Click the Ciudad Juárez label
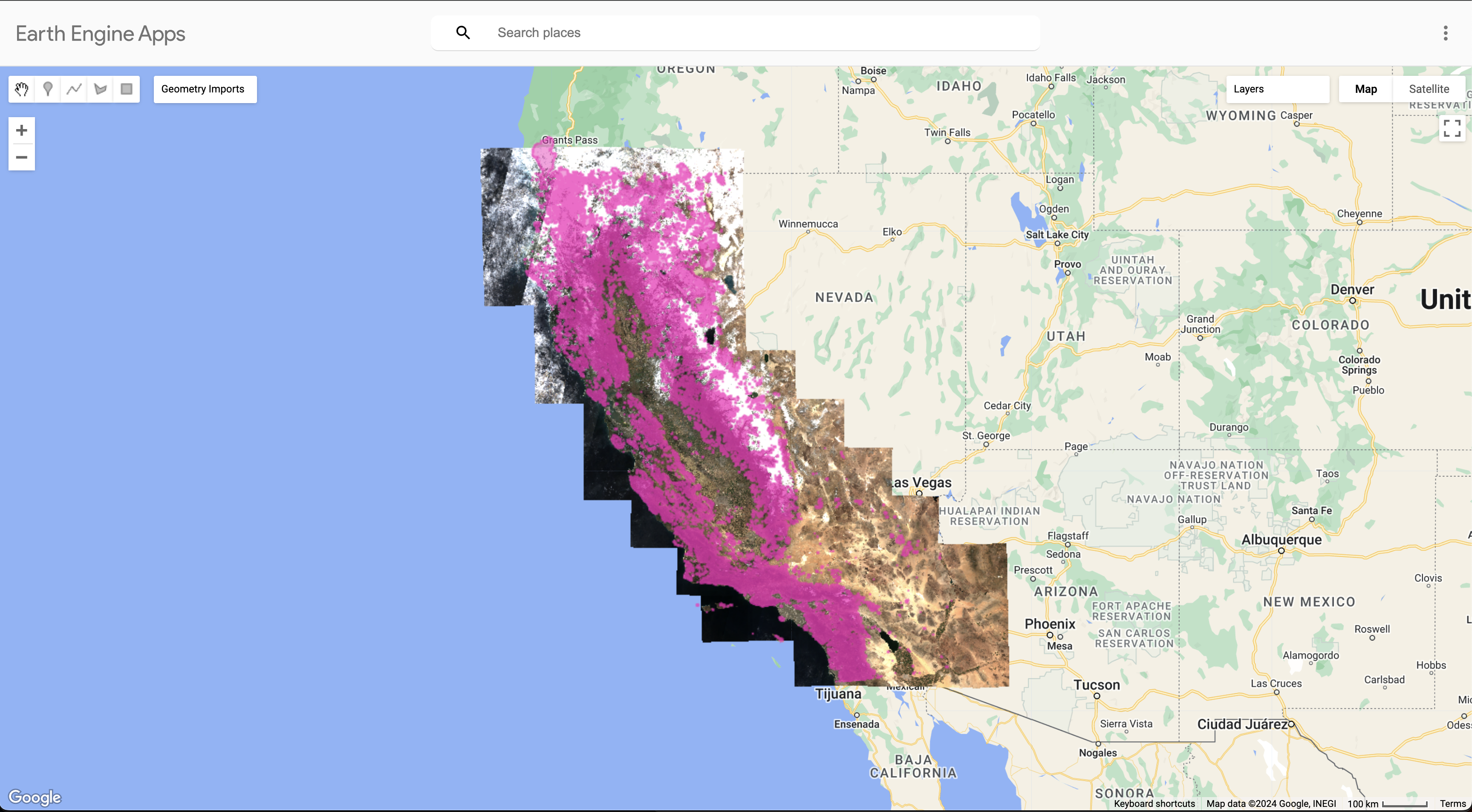Image resolution: width=1472 pixels, height=812 pixels. pos(1243,725)
